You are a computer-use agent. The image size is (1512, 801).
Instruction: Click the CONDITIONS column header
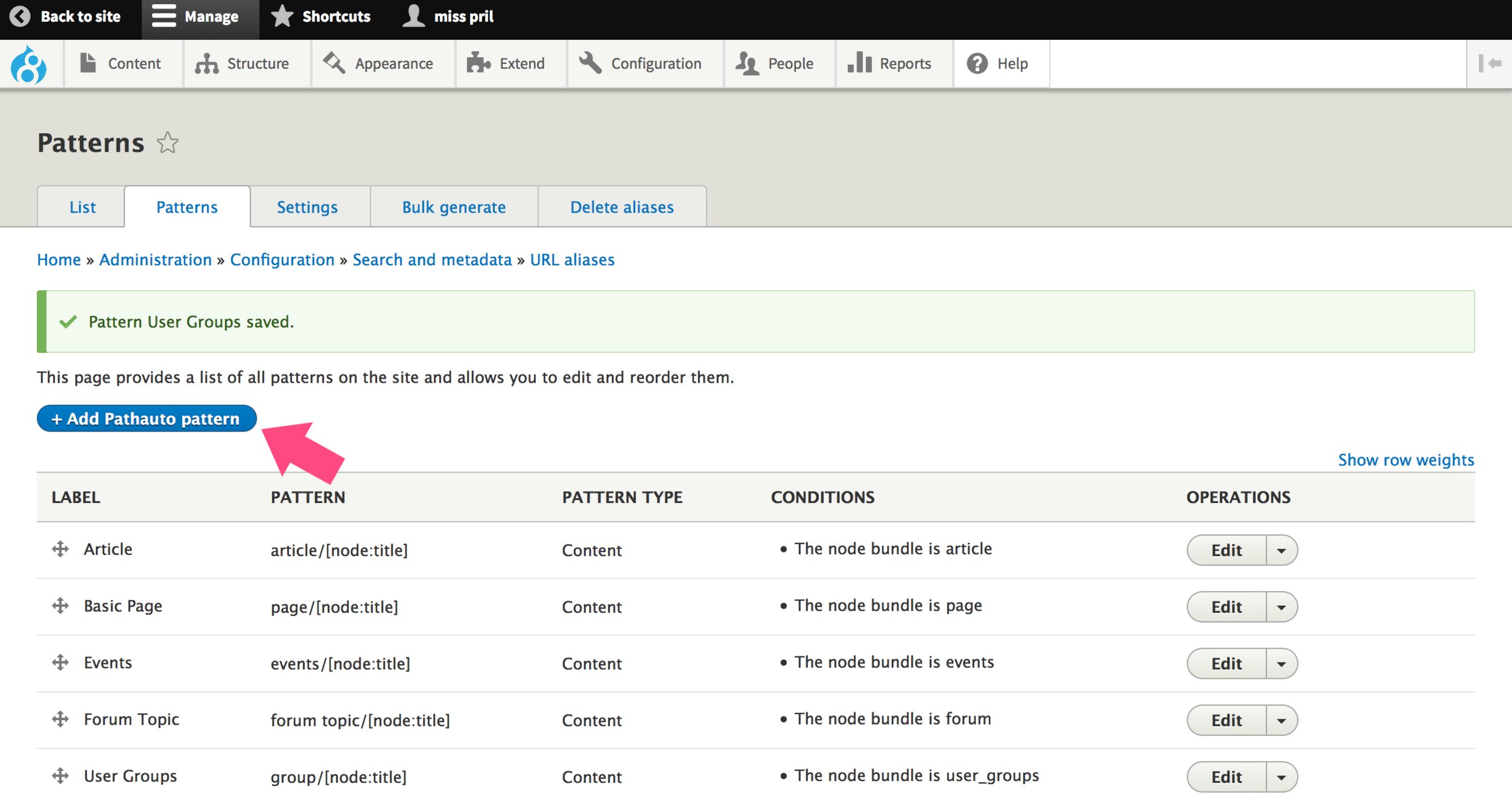point(823,497)
